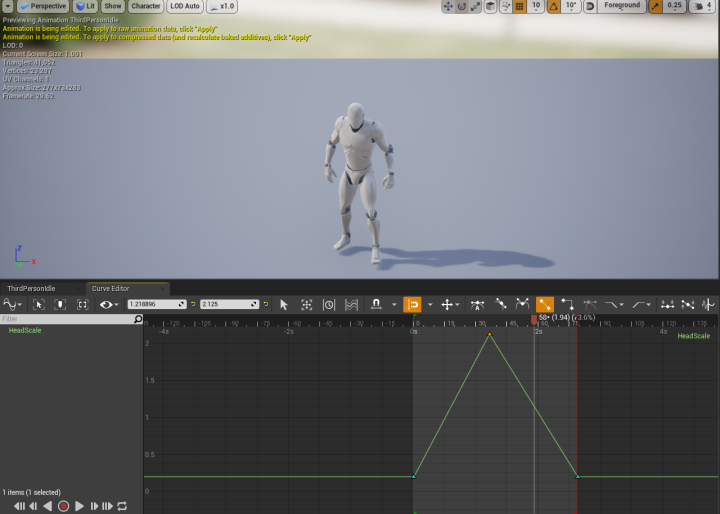Screen dimensions: 720x514
Task: Set cubic auto tangents on the key
Action: coord(478,304)
